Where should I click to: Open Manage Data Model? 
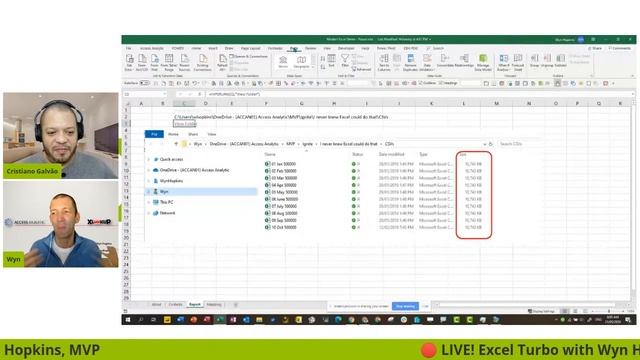[483, 62]
